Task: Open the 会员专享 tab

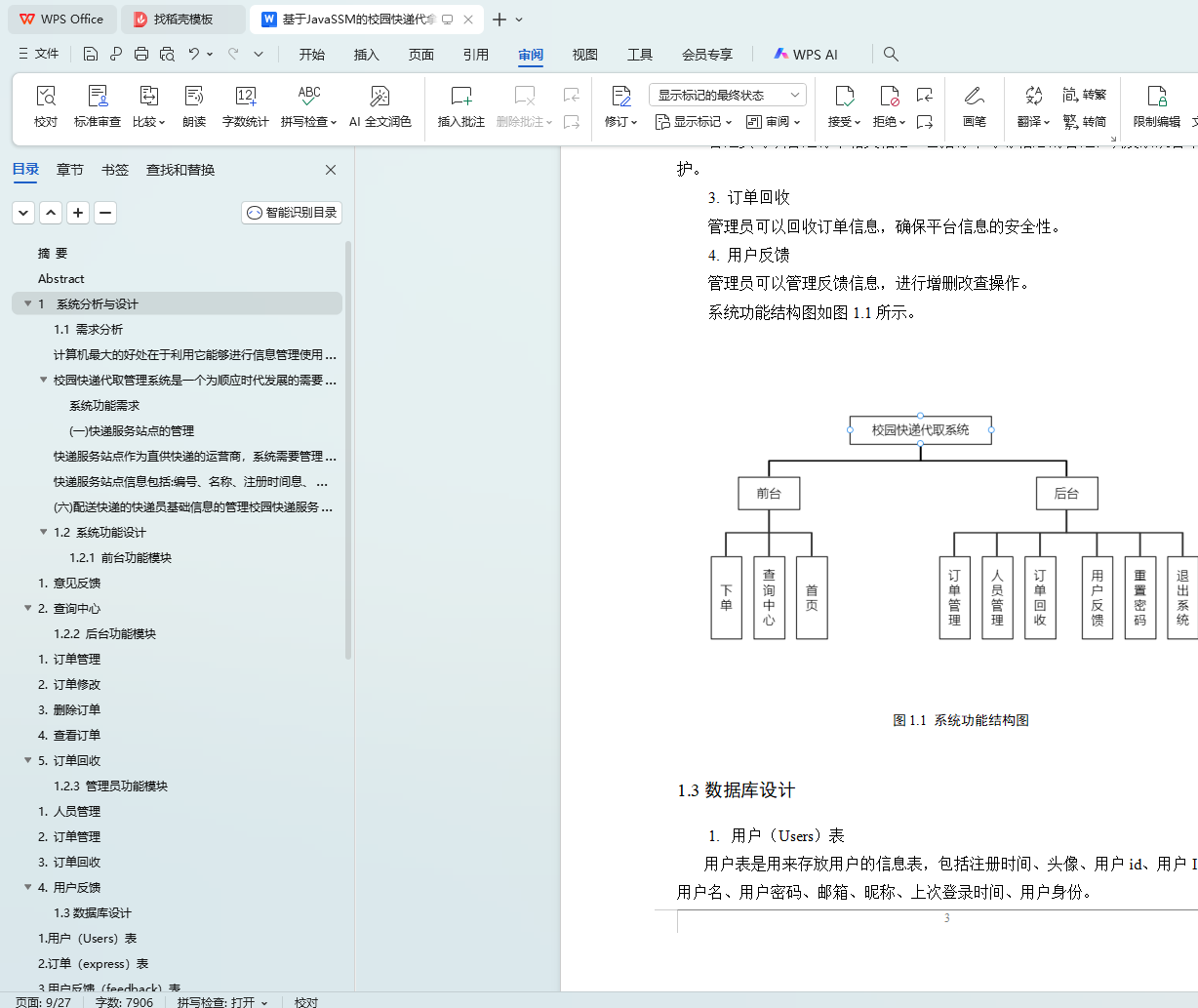Action: point(707,55)
